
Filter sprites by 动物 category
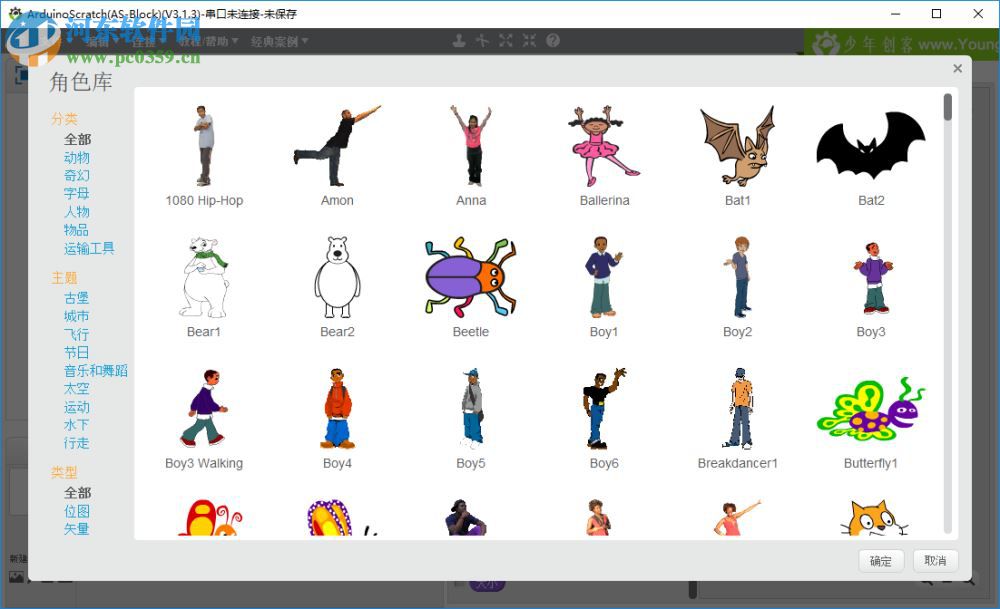click(77, 158)
